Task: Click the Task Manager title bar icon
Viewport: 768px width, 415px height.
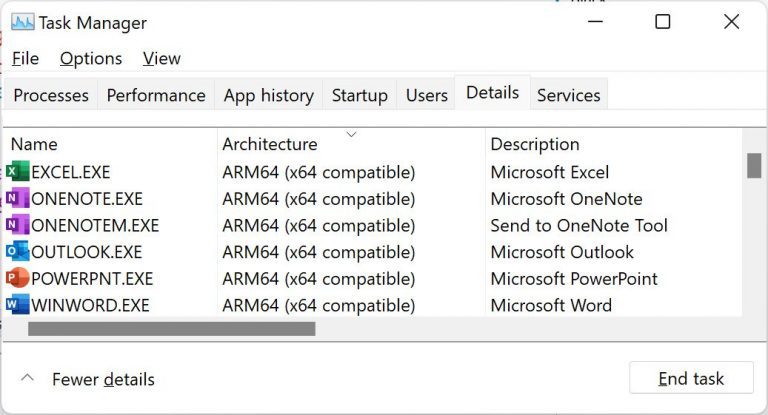Action: pyautogui.click(x=22, y=22)
